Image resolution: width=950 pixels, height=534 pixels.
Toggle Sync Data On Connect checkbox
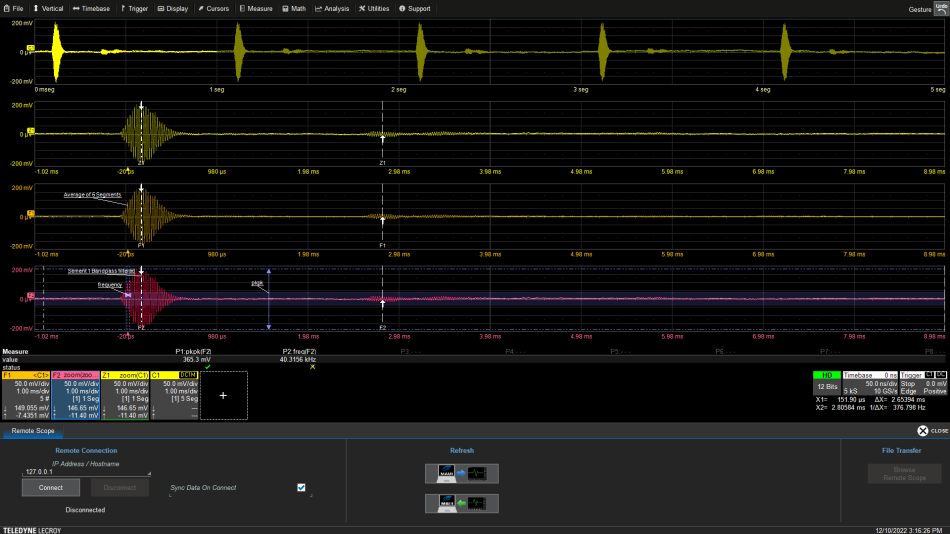point(301,487)
